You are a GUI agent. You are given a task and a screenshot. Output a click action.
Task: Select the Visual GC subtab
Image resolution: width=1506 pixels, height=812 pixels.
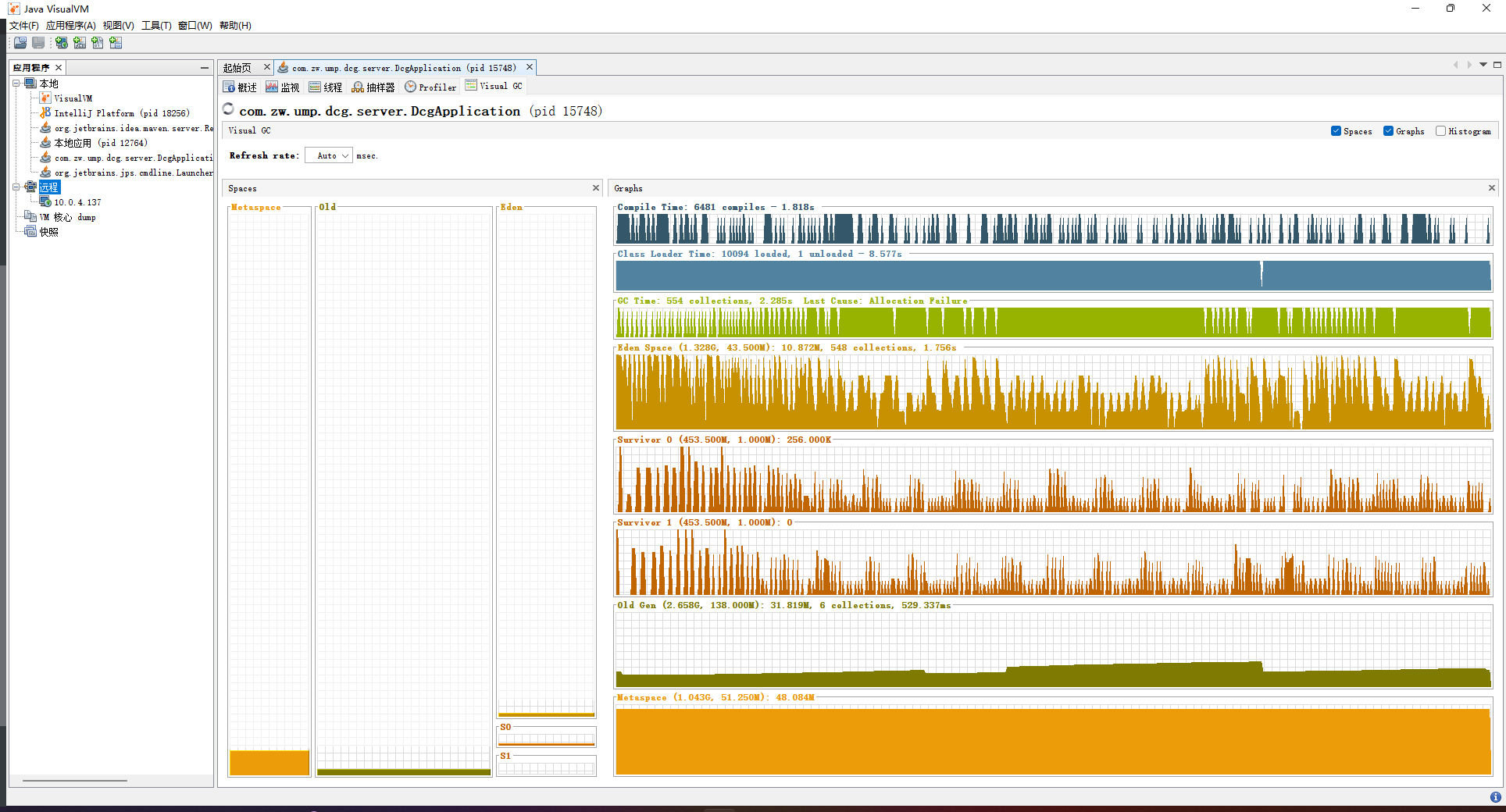point(494,86)
